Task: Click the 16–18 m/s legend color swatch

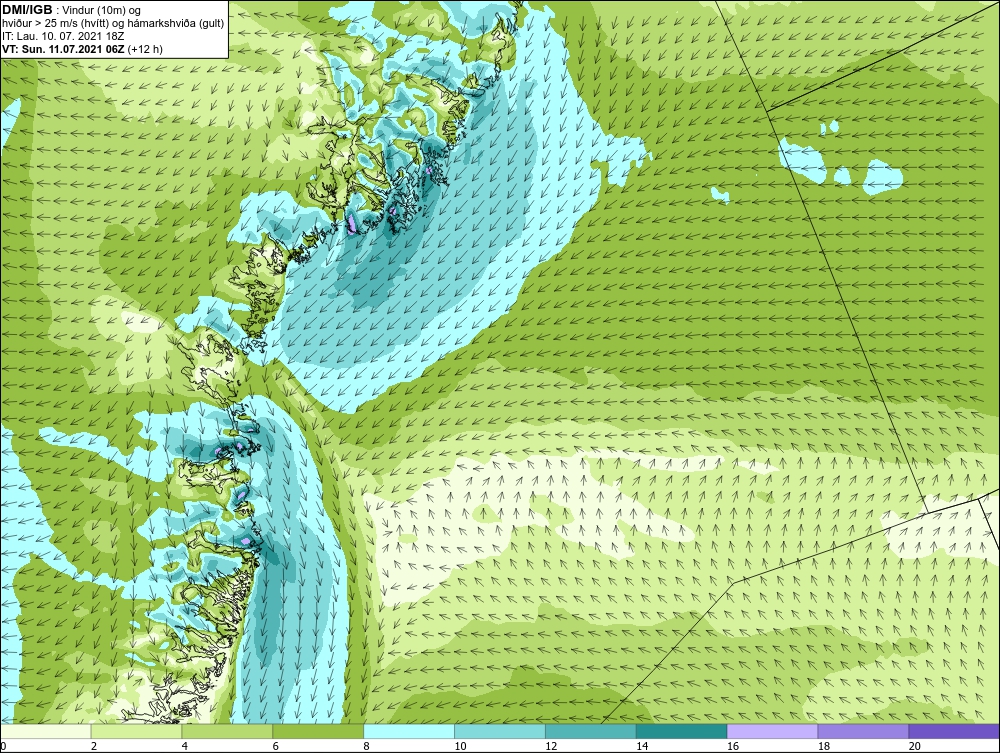Action: tap(772, 731)
